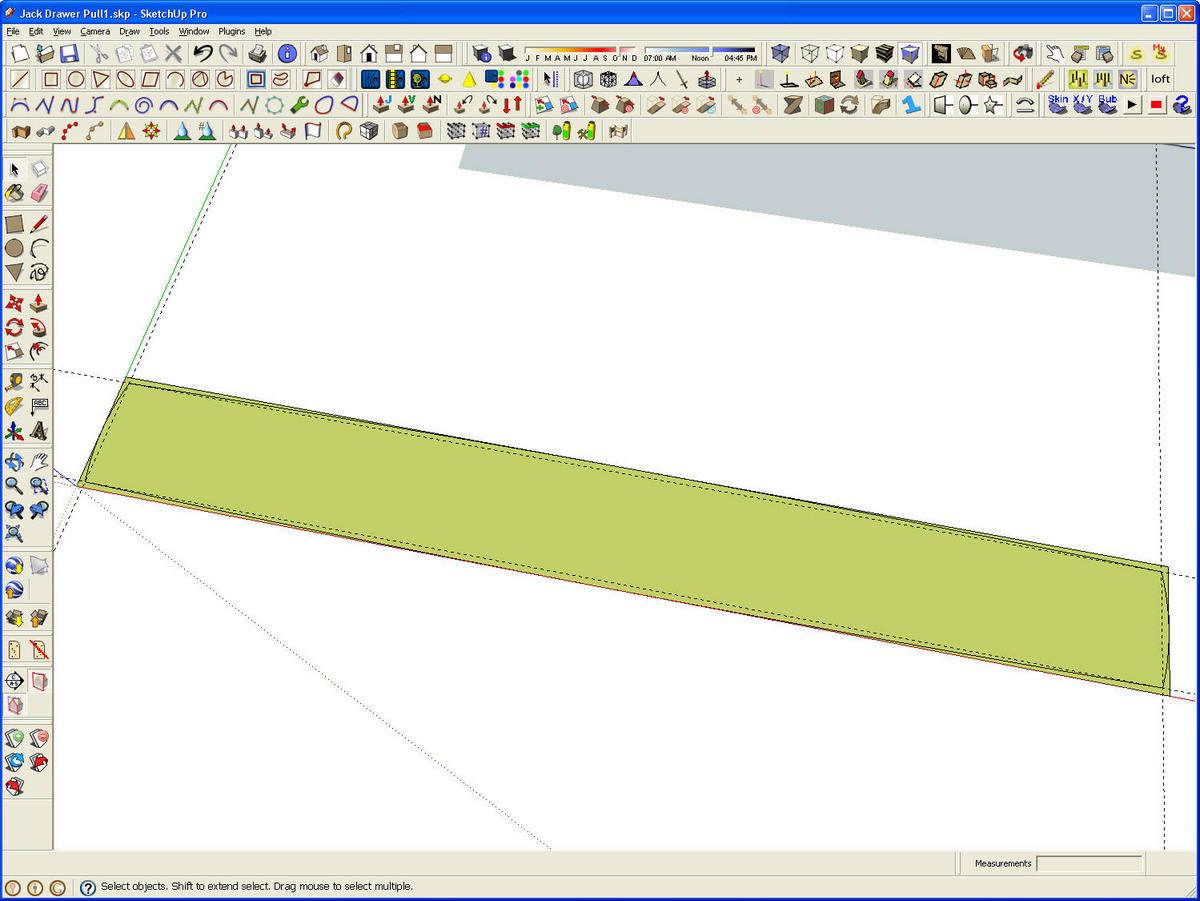Click the green wrench curve-edit icon
Image resolution: width=1200 pixels, height=901 pixels.
[299, 104]
